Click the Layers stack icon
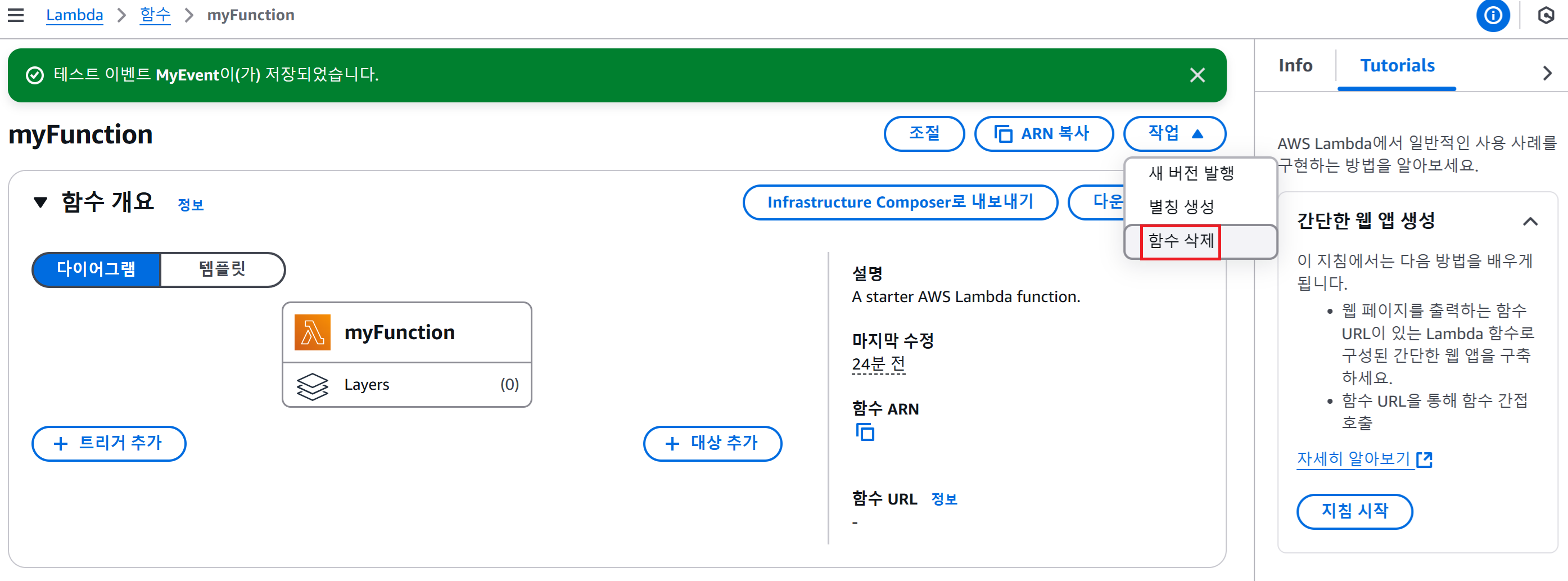 pos(312,385)
